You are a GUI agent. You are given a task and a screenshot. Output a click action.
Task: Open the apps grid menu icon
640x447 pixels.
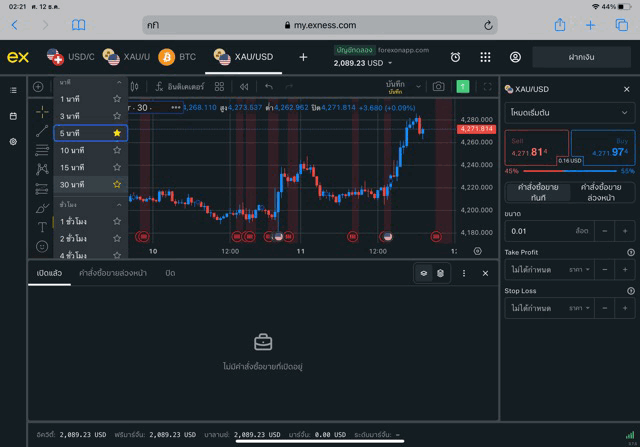tap(485, 58)
